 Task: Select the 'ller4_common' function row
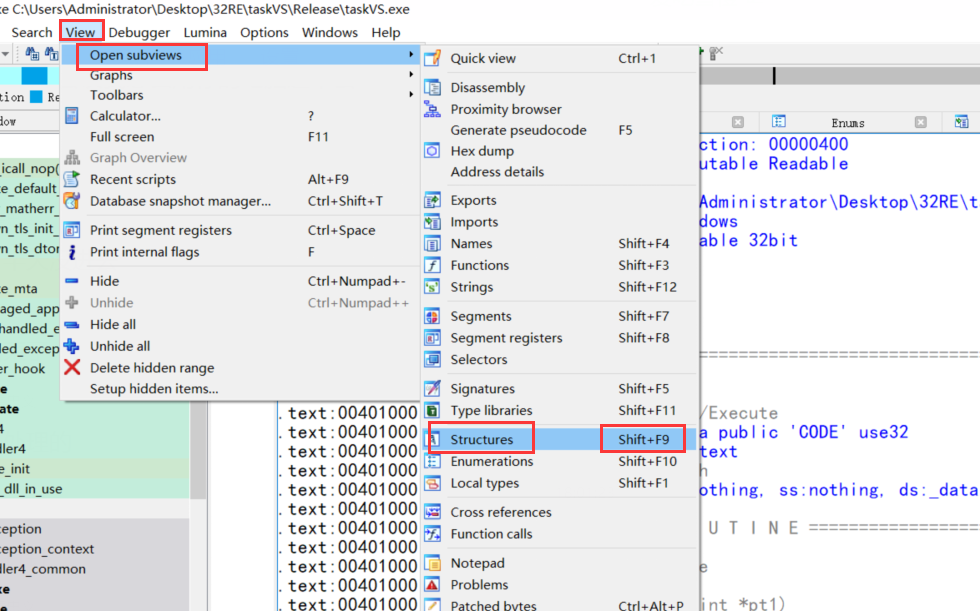point(94,569)
